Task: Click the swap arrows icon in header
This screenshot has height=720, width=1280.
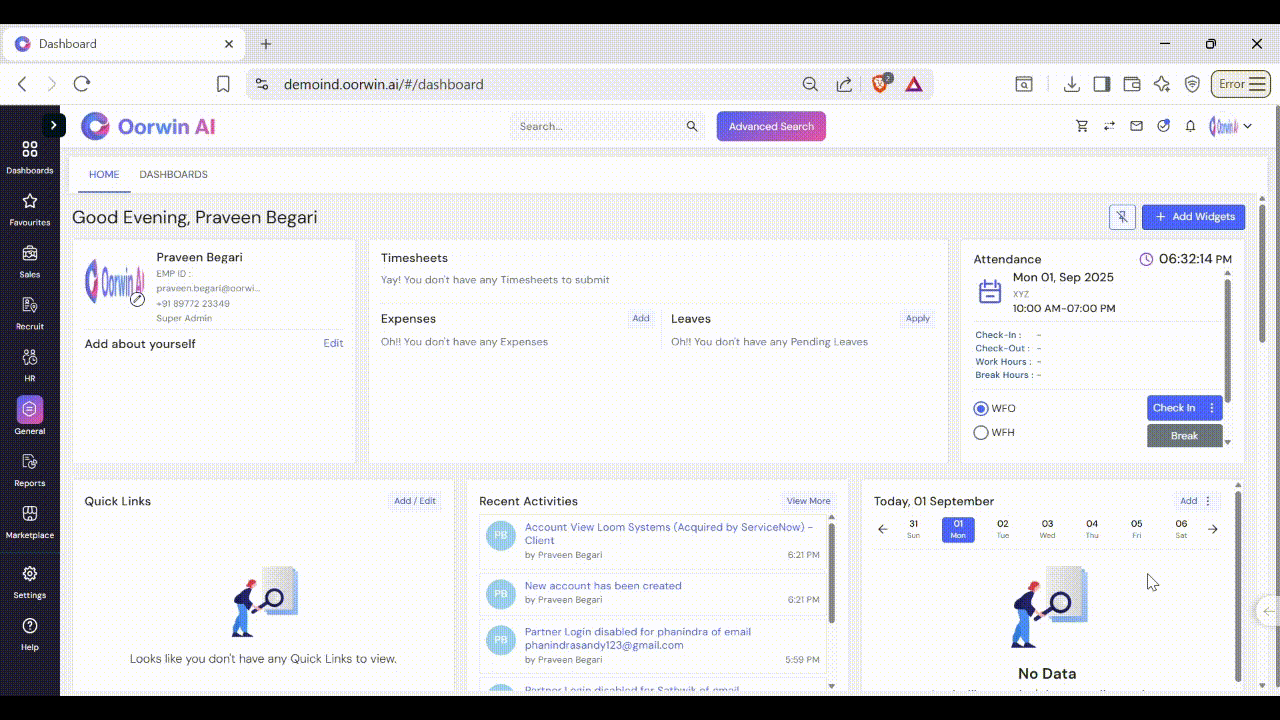Action: [x=1109, y=126]
